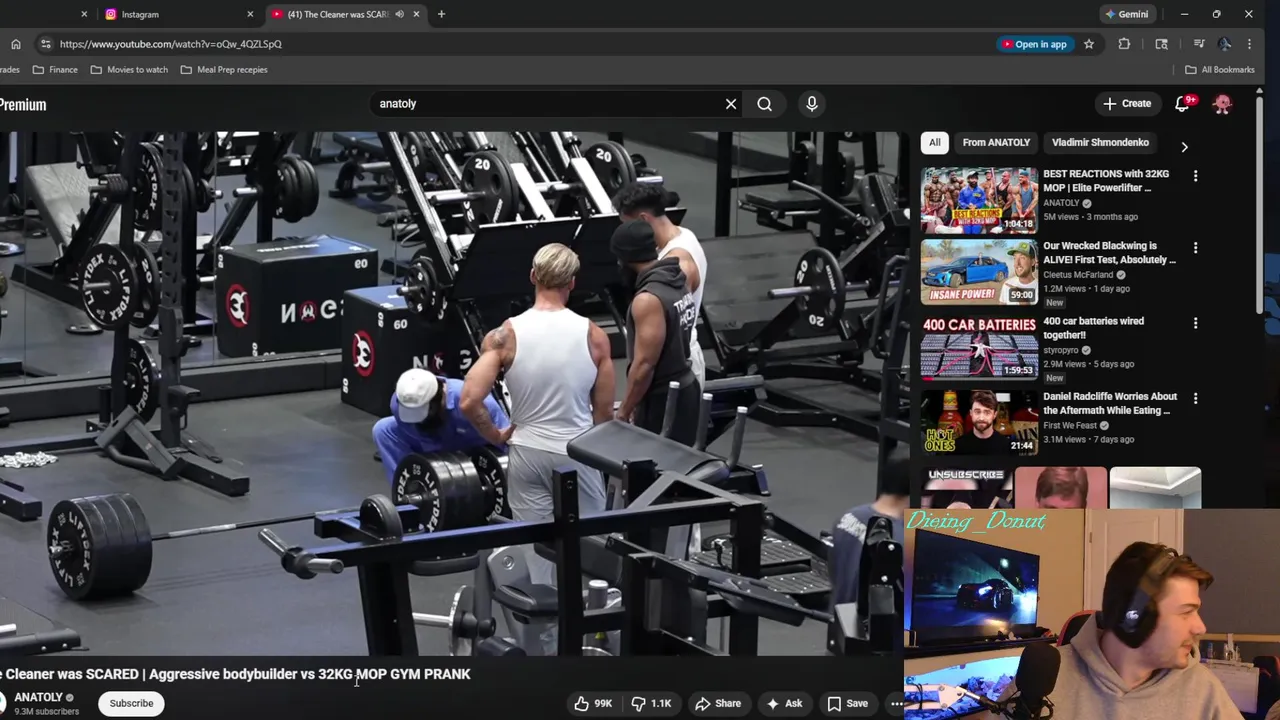Click the Open in app button
The width and height of the screenshot is (1280, 720).
pyautogui.click(x=1033, y=44)
